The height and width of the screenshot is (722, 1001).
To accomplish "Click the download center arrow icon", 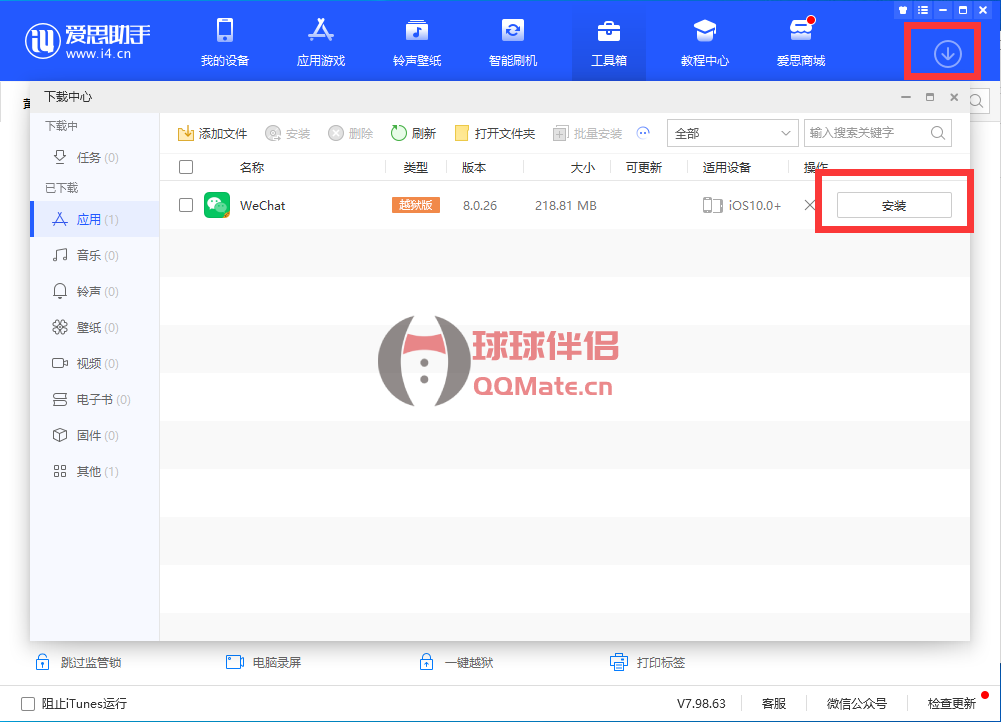I will point(947,54).
